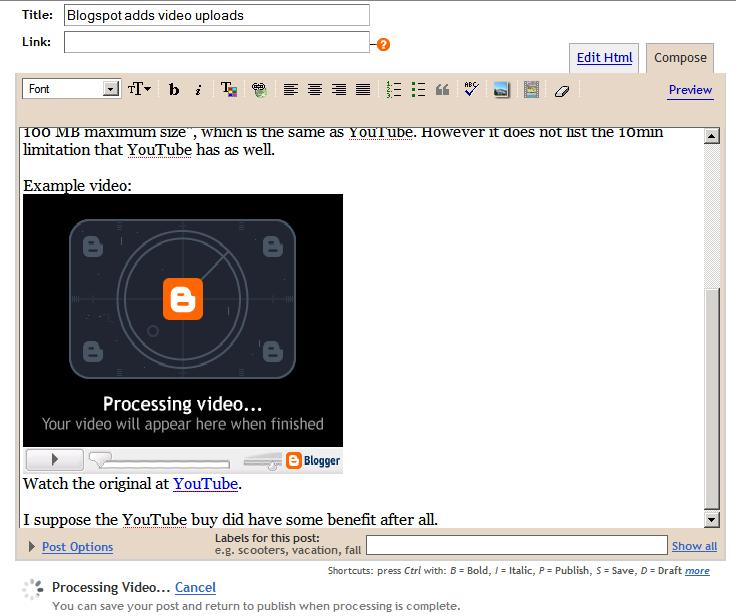736x616 pixels.
Task: Run the spell check tool
Action: pyautogui.click(x=471, y=88)
